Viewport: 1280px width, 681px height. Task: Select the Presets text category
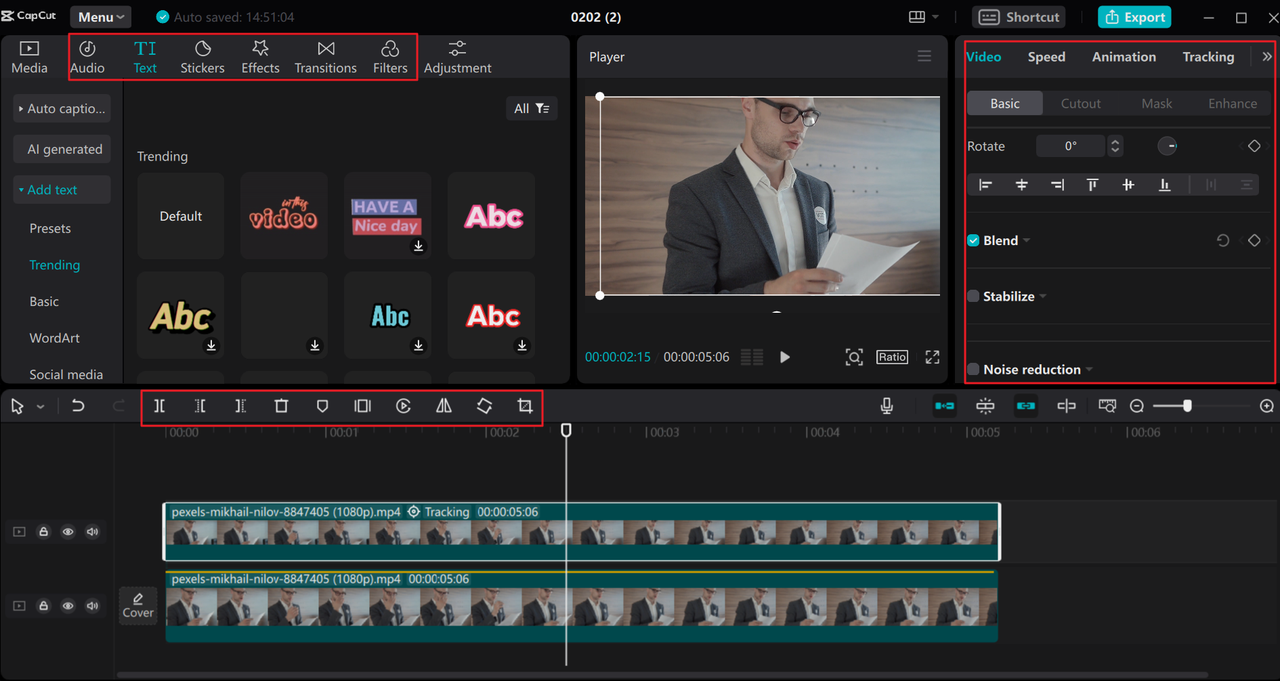point(50,229)
